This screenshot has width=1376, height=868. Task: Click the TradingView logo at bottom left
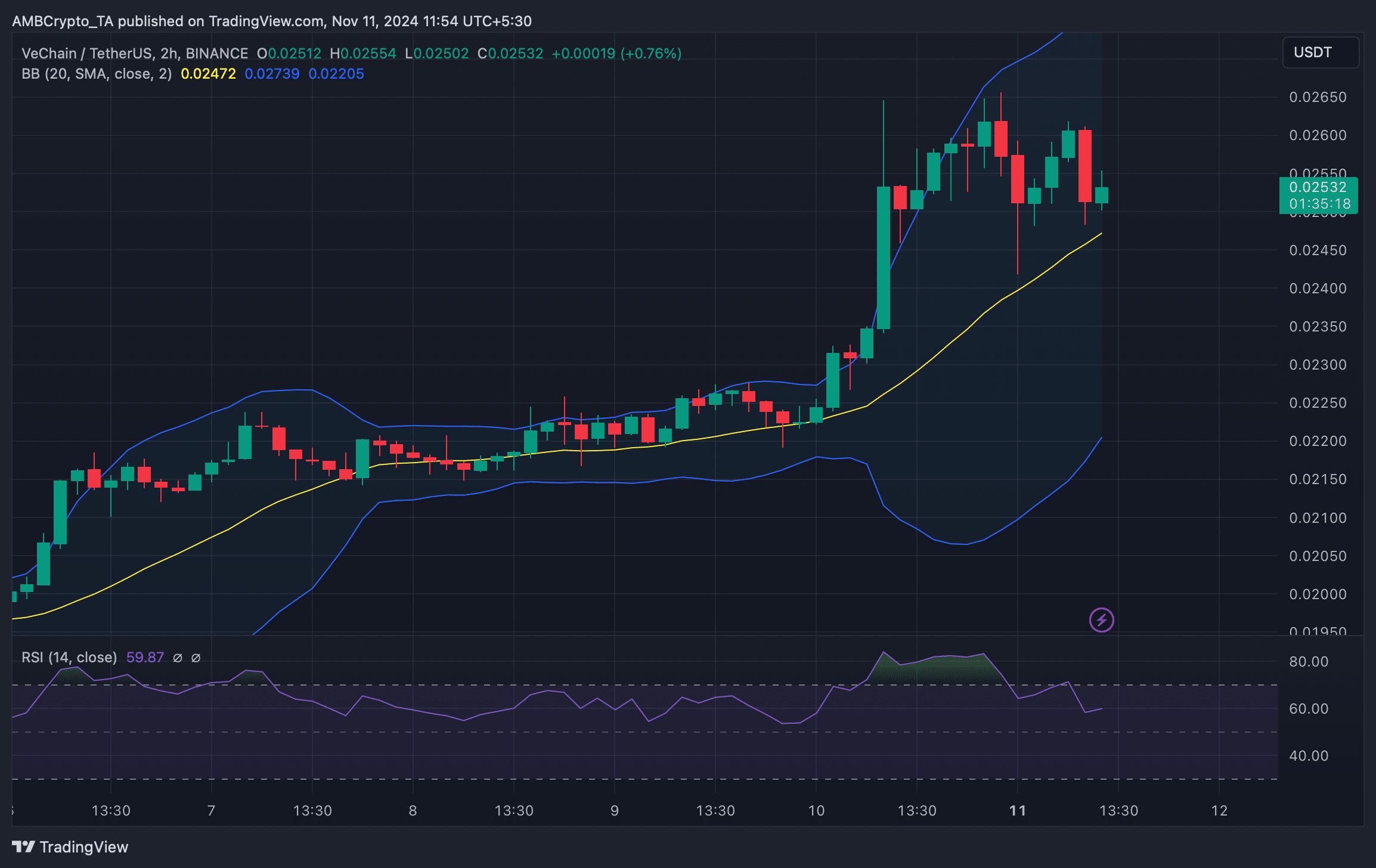coord(70,847)
